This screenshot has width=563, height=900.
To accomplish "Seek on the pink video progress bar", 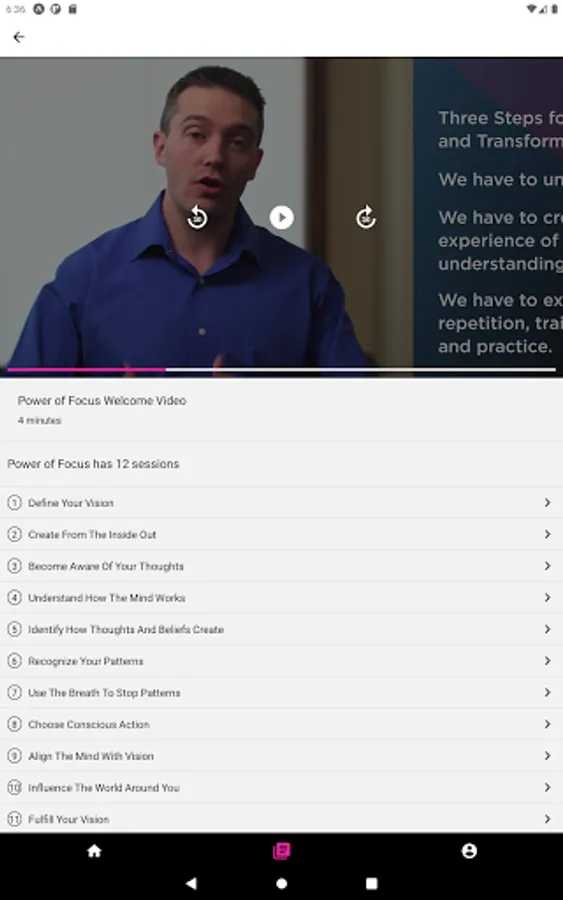I will [x=281, y=370].
